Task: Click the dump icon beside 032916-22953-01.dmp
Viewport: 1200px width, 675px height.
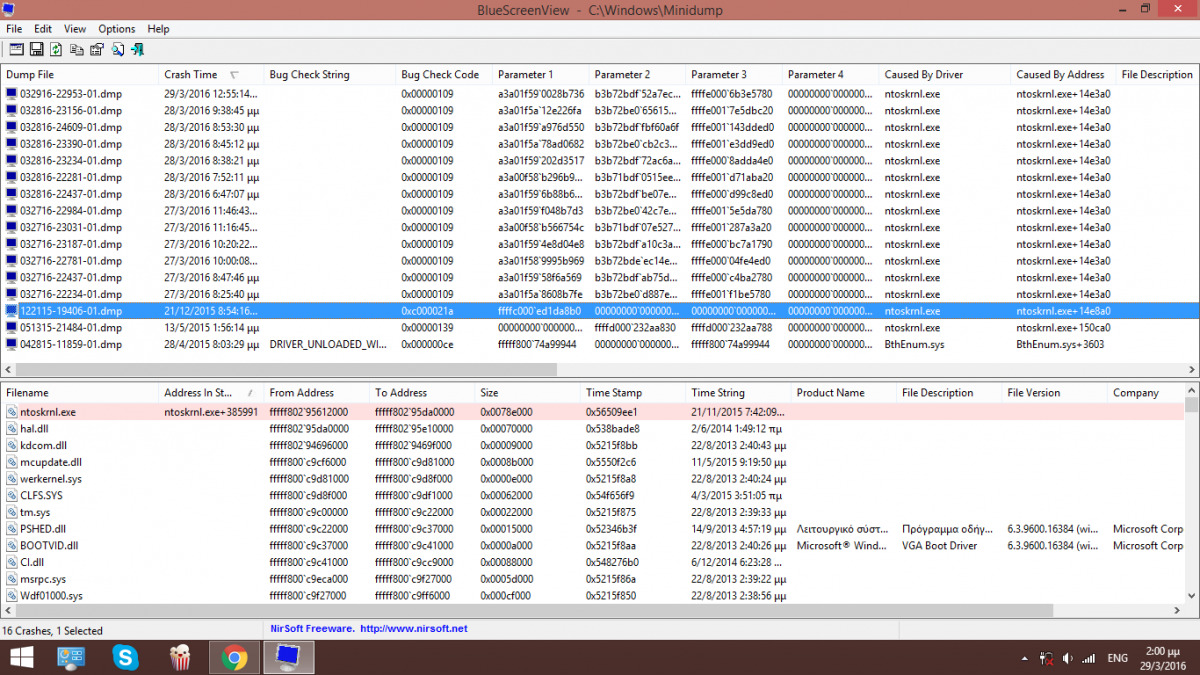Action: pyautogui.click(x=11, y=93)
